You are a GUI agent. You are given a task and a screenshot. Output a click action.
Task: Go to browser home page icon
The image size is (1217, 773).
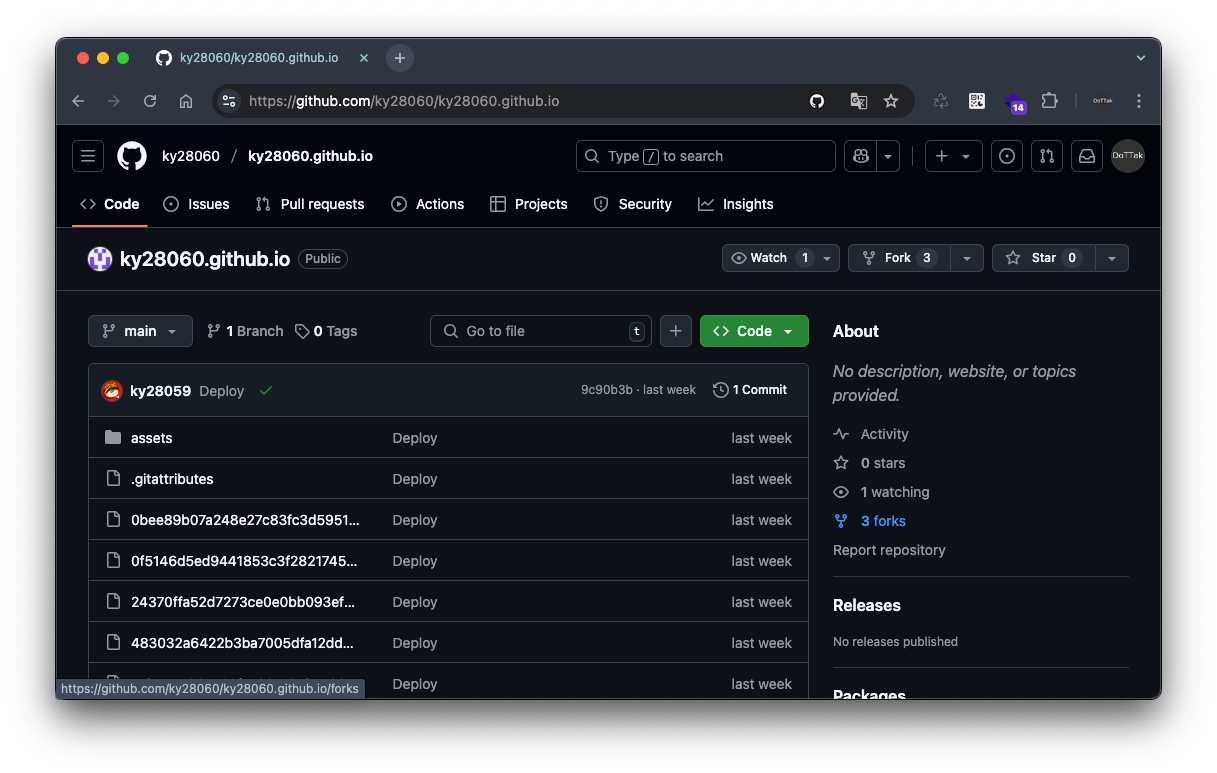tap(186, 101)
